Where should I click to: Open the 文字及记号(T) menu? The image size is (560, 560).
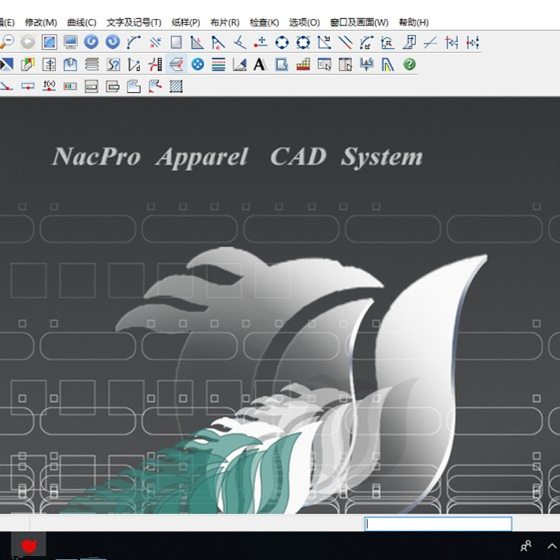pos(134,22)
